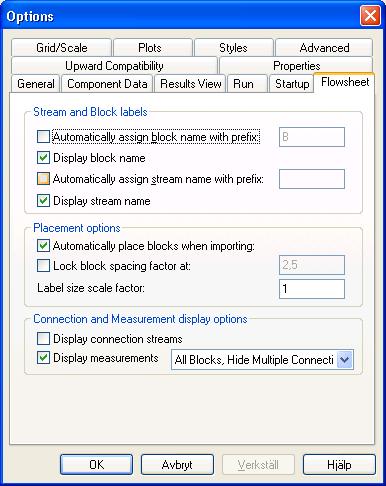
Task: Switch to the General tab
Action: click(36, 84)
